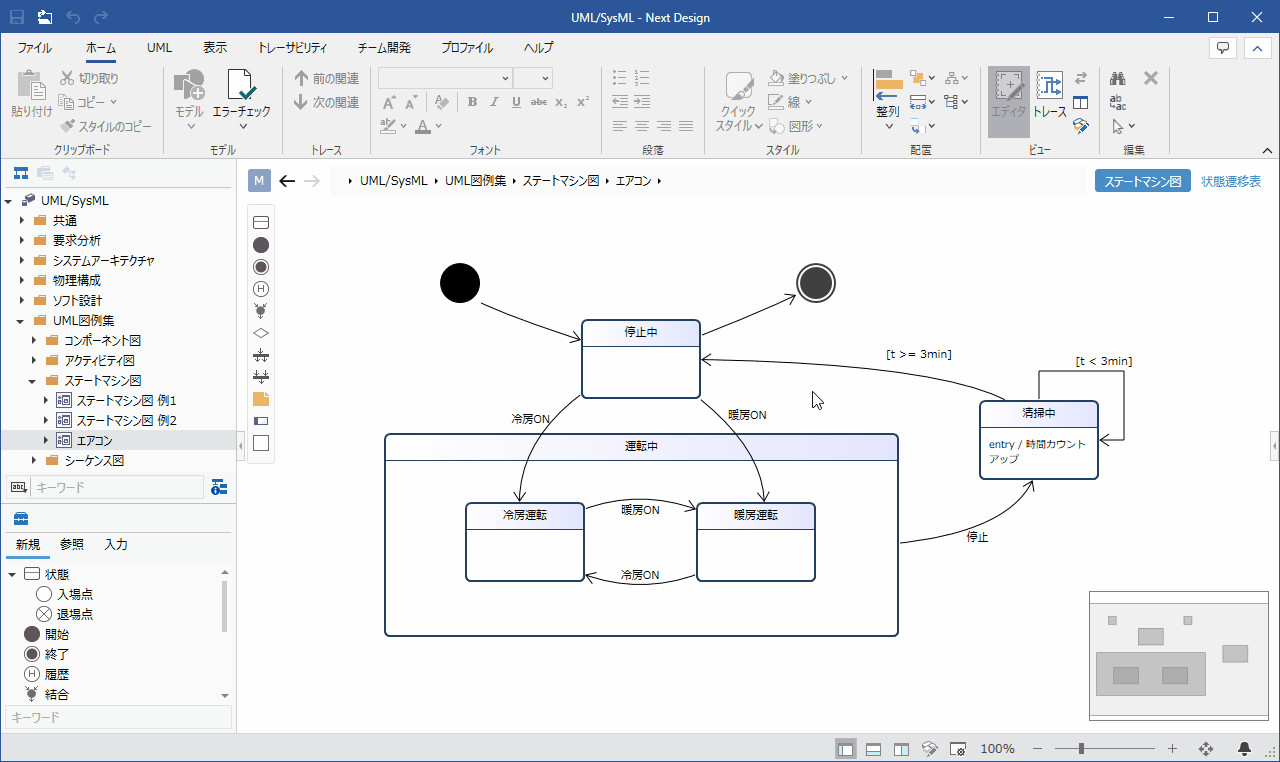Expand the シーケンス図 folder
1280x762 pixels.
tap(33, 460)
